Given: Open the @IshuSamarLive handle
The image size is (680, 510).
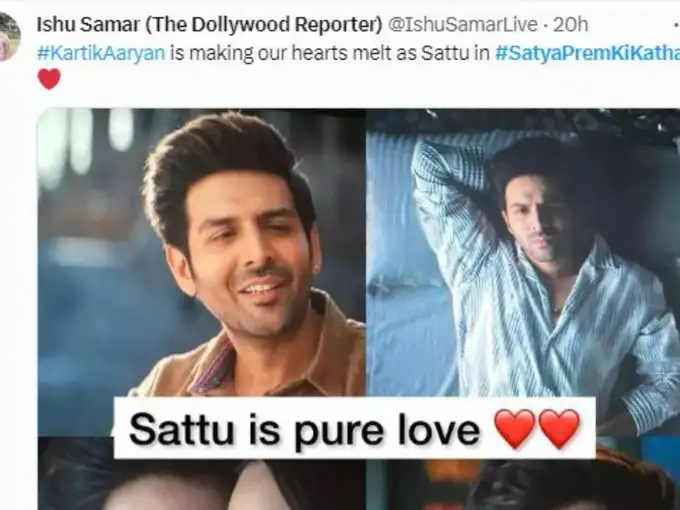Looking at the screenshot, I should [x=462, y=25].
